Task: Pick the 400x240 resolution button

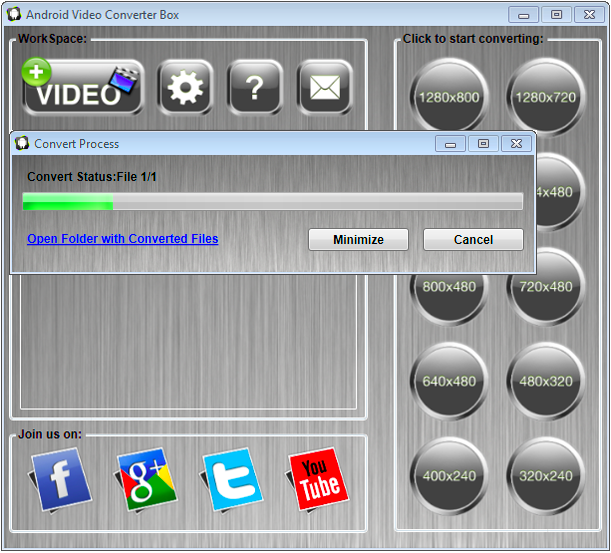Action: tap(449, 476)
